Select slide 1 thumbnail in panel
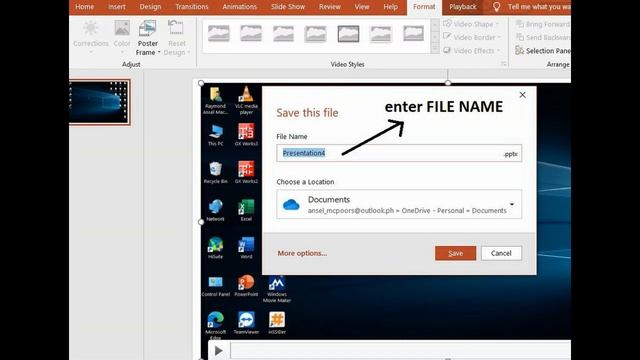Screen dimensions: 640x360 click(99, 102)
